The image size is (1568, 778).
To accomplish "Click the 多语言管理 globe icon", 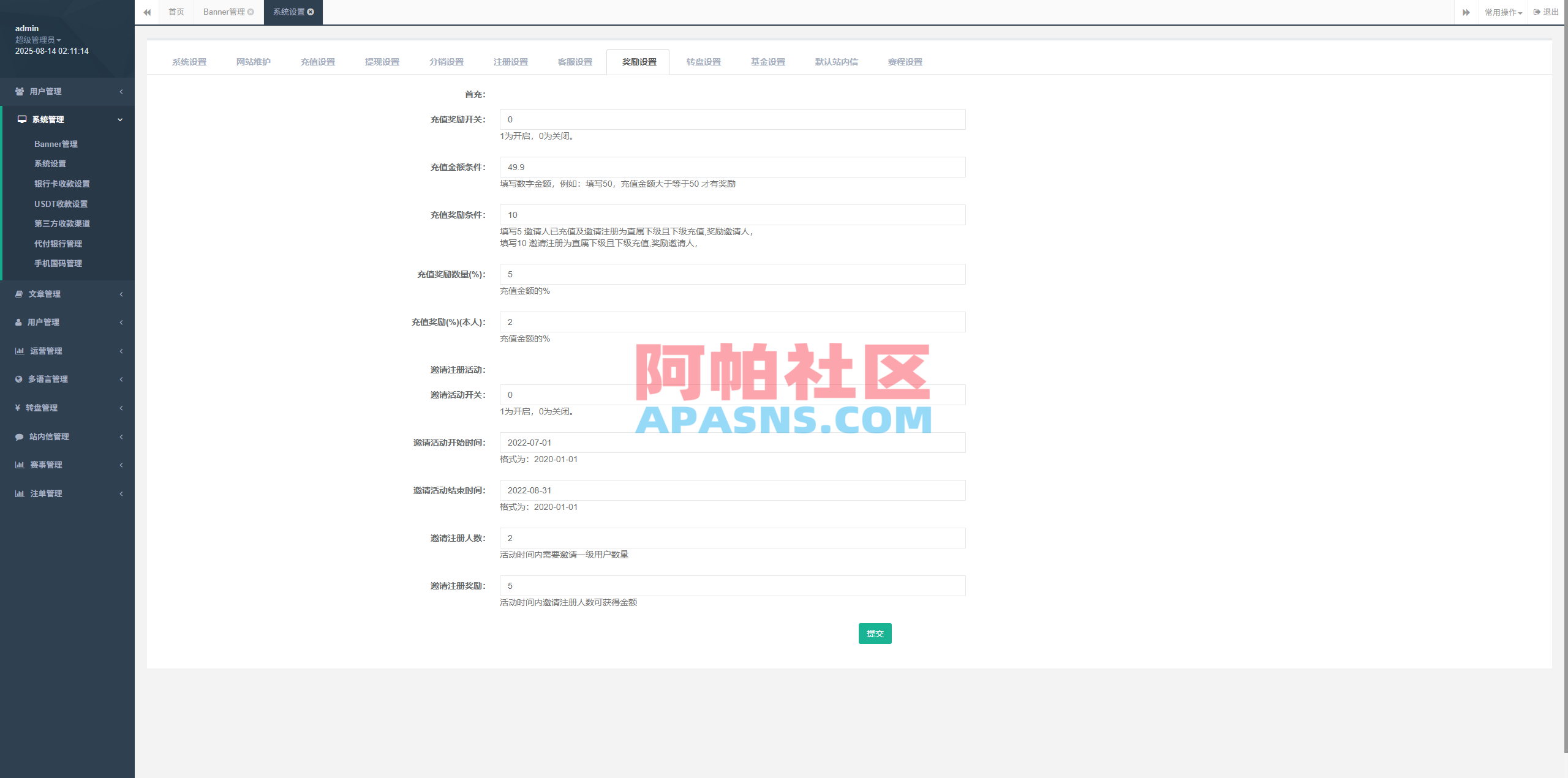I will tap(18, 379).
